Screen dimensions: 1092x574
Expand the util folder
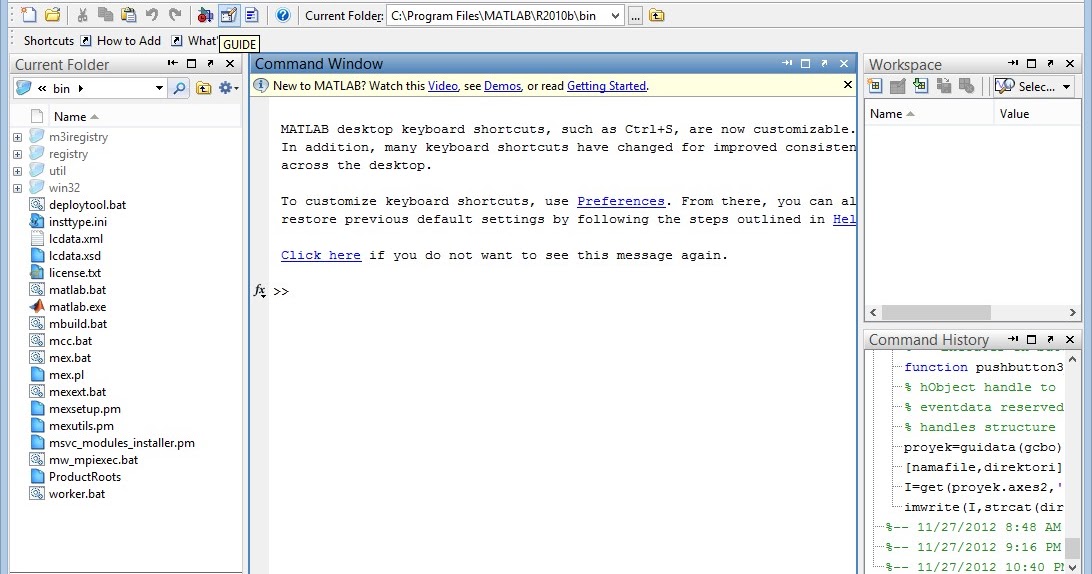coord(17,171)
